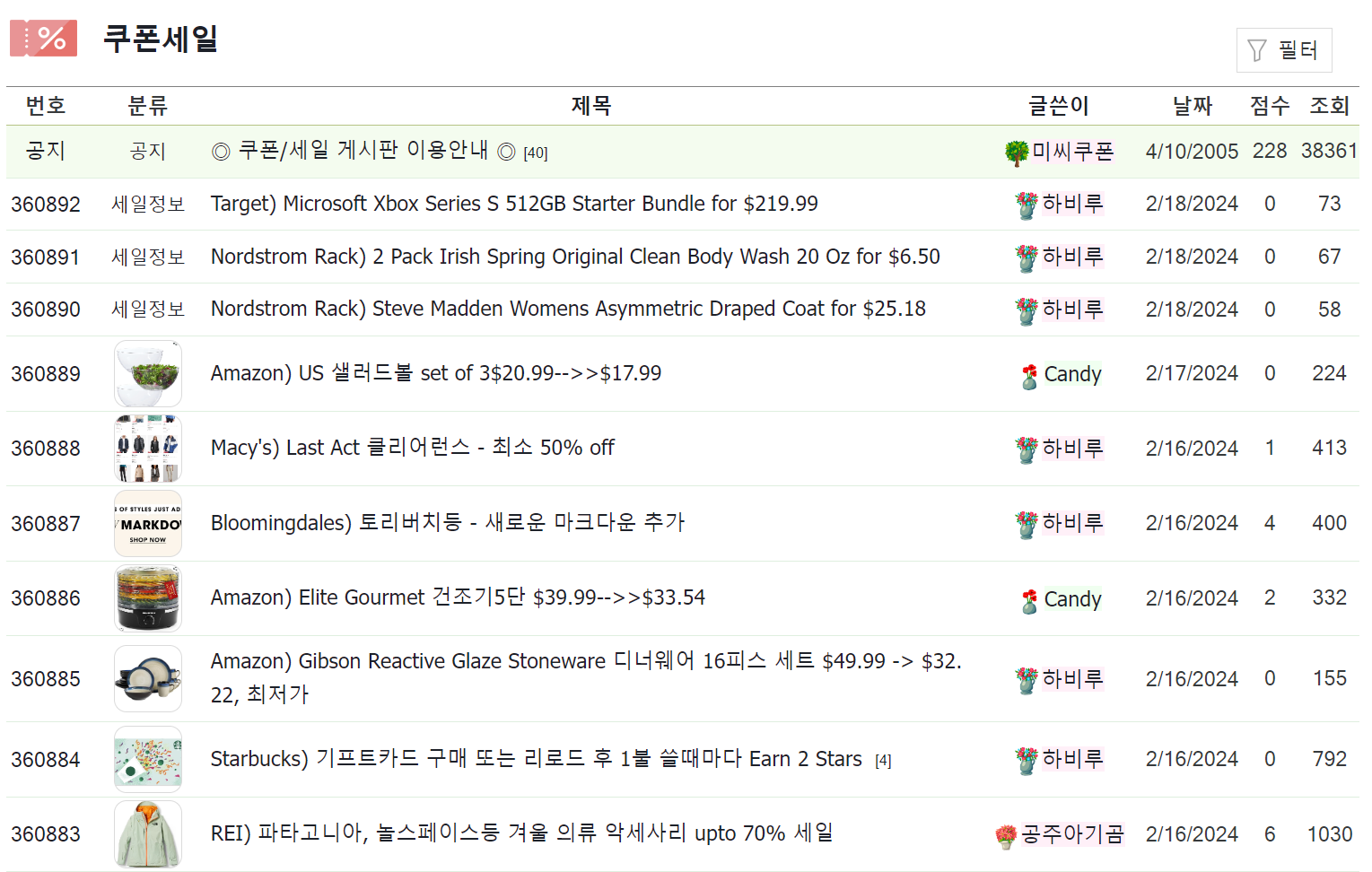Open the Irish Spring body wash deal

575,257
